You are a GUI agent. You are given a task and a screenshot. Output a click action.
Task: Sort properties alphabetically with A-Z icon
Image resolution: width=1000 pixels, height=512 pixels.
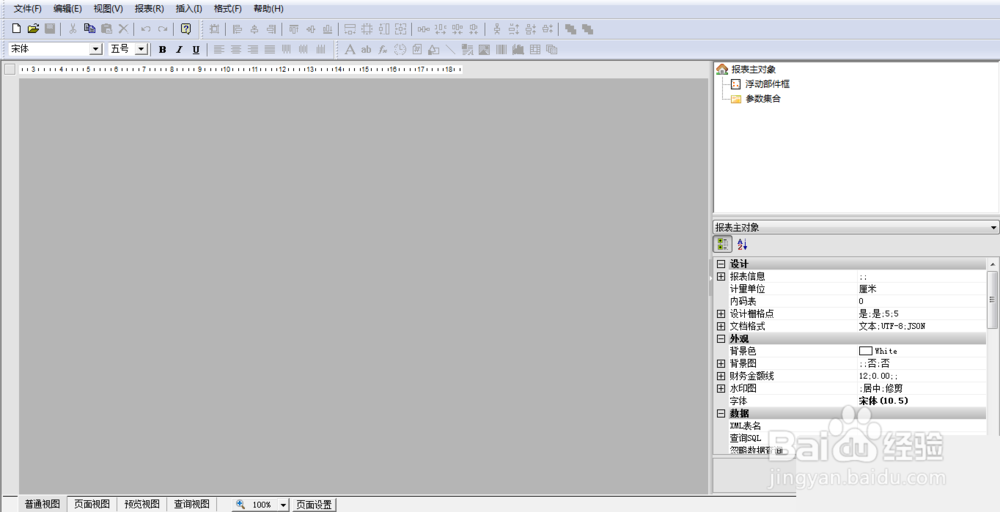[742, 244]
